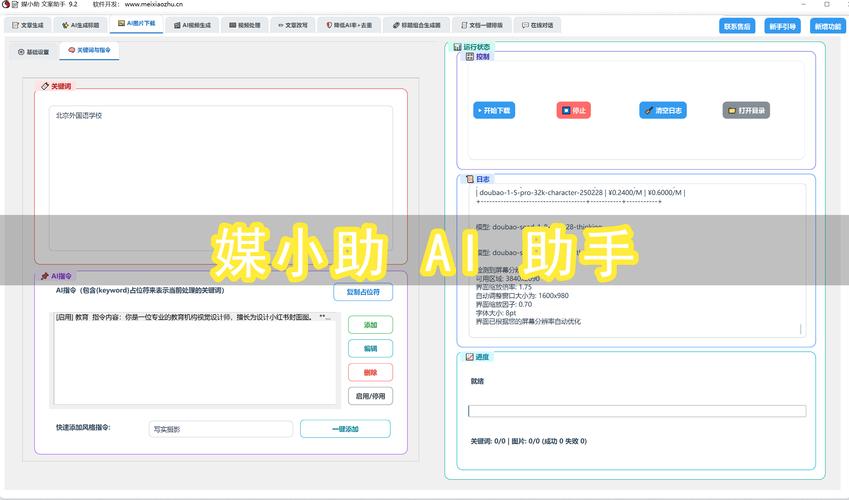The width and height of the screenshot is (849, 500).
Task: Click the AI视频生成 tab's clapboard icon
Action: click(x=177, y=25)
